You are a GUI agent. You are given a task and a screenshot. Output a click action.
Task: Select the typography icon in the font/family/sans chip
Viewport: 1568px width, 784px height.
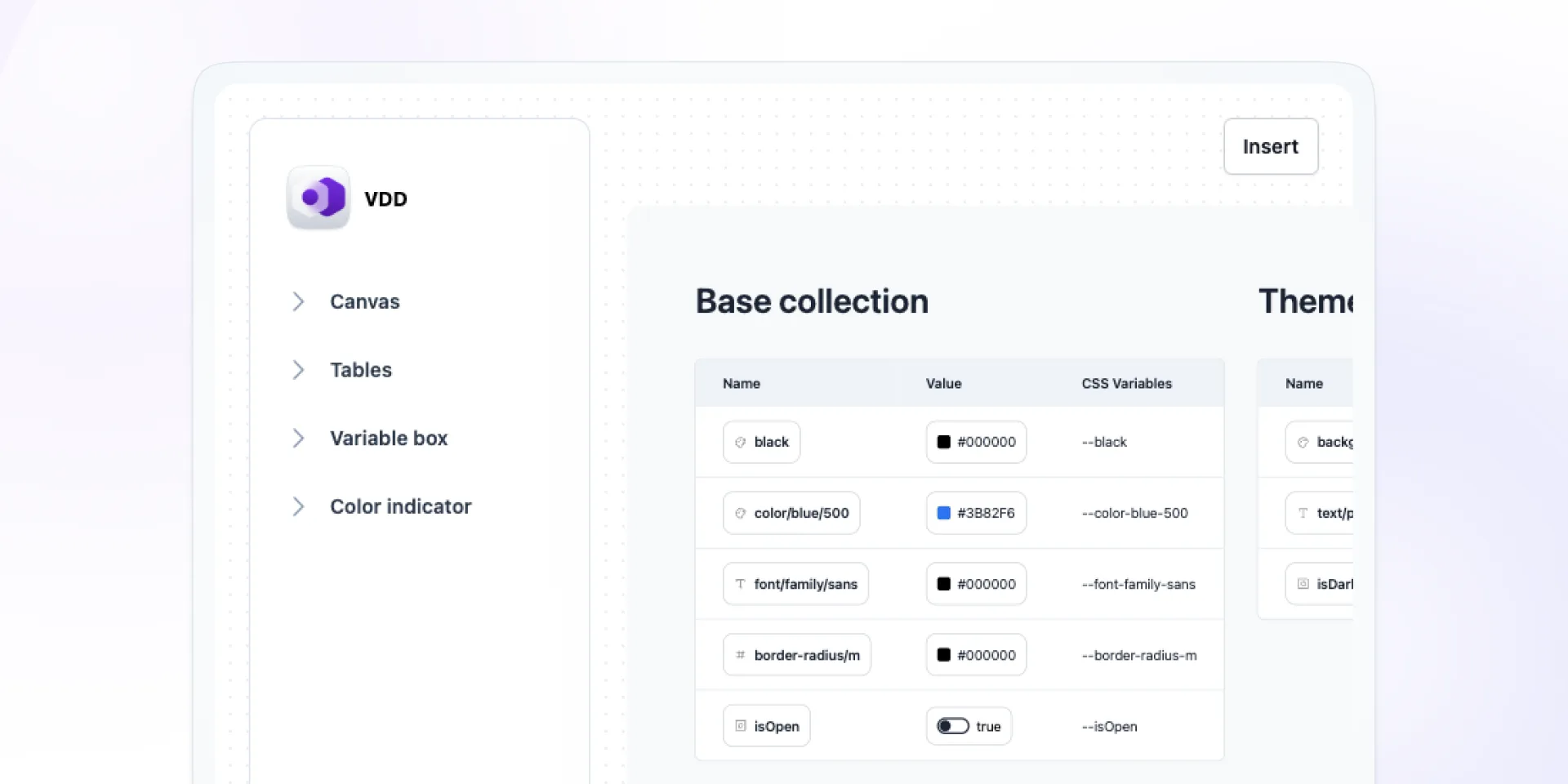point(740,583)
